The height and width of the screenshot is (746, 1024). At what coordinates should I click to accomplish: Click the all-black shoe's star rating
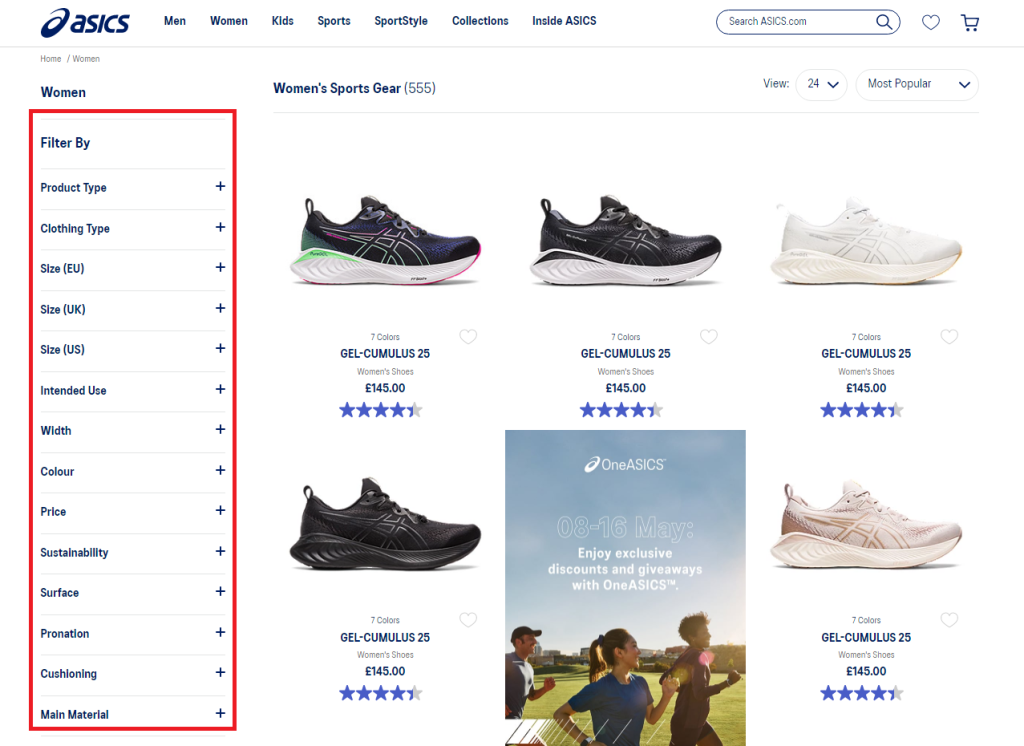[x=381, y=693]
